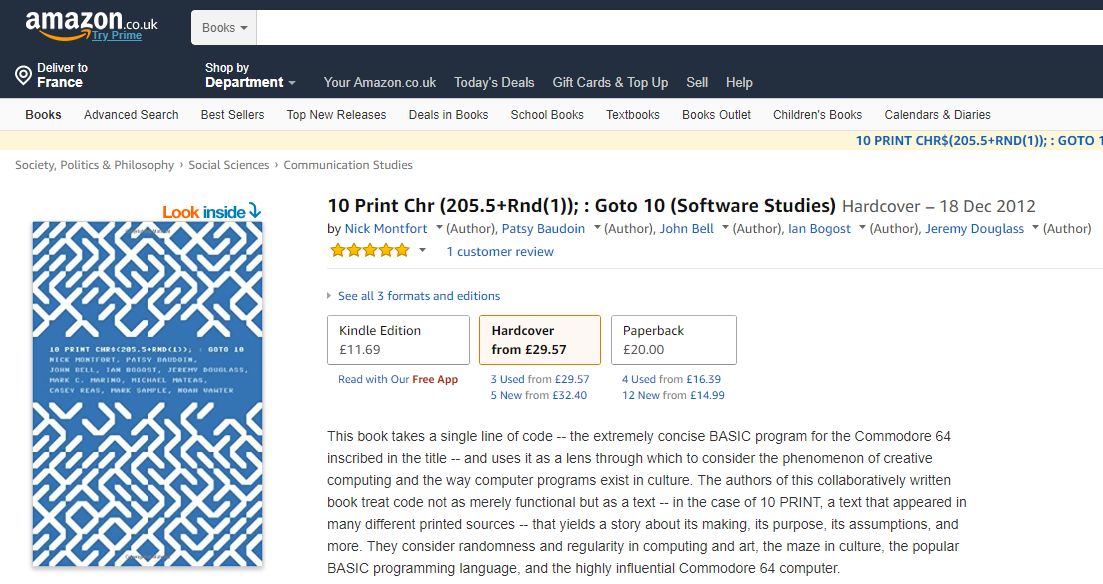Viewport: 1103px width, 584px height.
Task: Open Society, Politics & Philosophy breadcrumb
Action: 94,165
